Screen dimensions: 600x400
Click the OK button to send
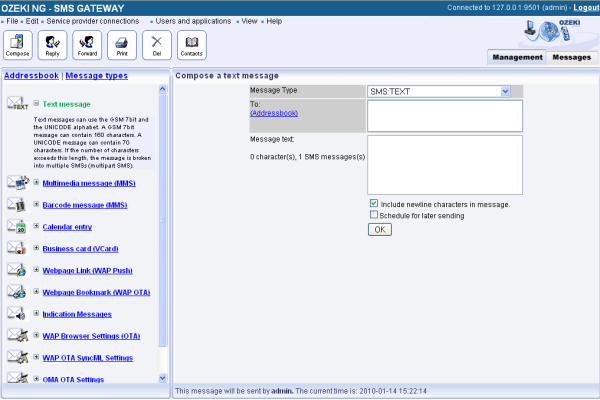pos(380,230)
